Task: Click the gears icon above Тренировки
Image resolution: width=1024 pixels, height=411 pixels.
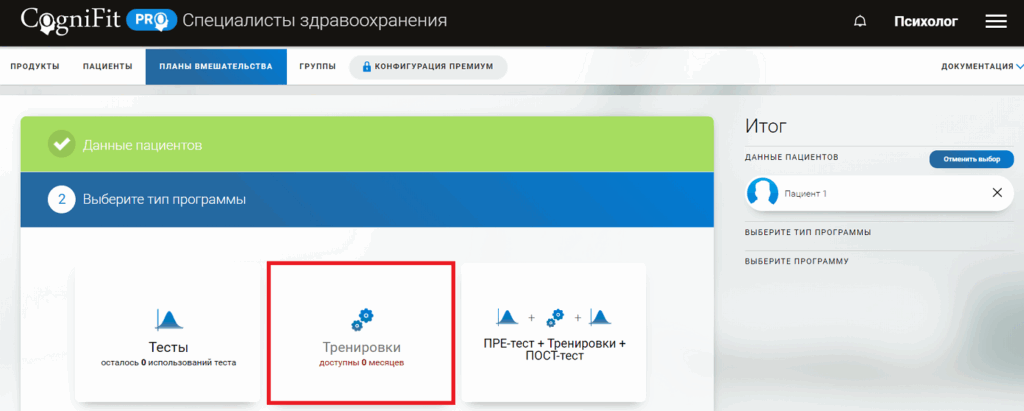Action: click(x=362, y=318)
